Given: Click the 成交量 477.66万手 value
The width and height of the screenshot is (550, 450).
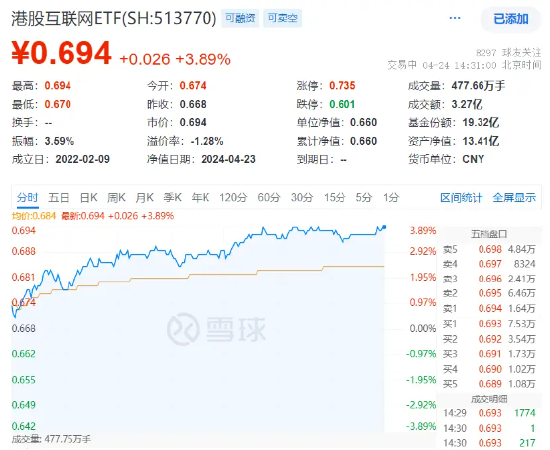Looking at the screenshot, I should tap(478, 86).
